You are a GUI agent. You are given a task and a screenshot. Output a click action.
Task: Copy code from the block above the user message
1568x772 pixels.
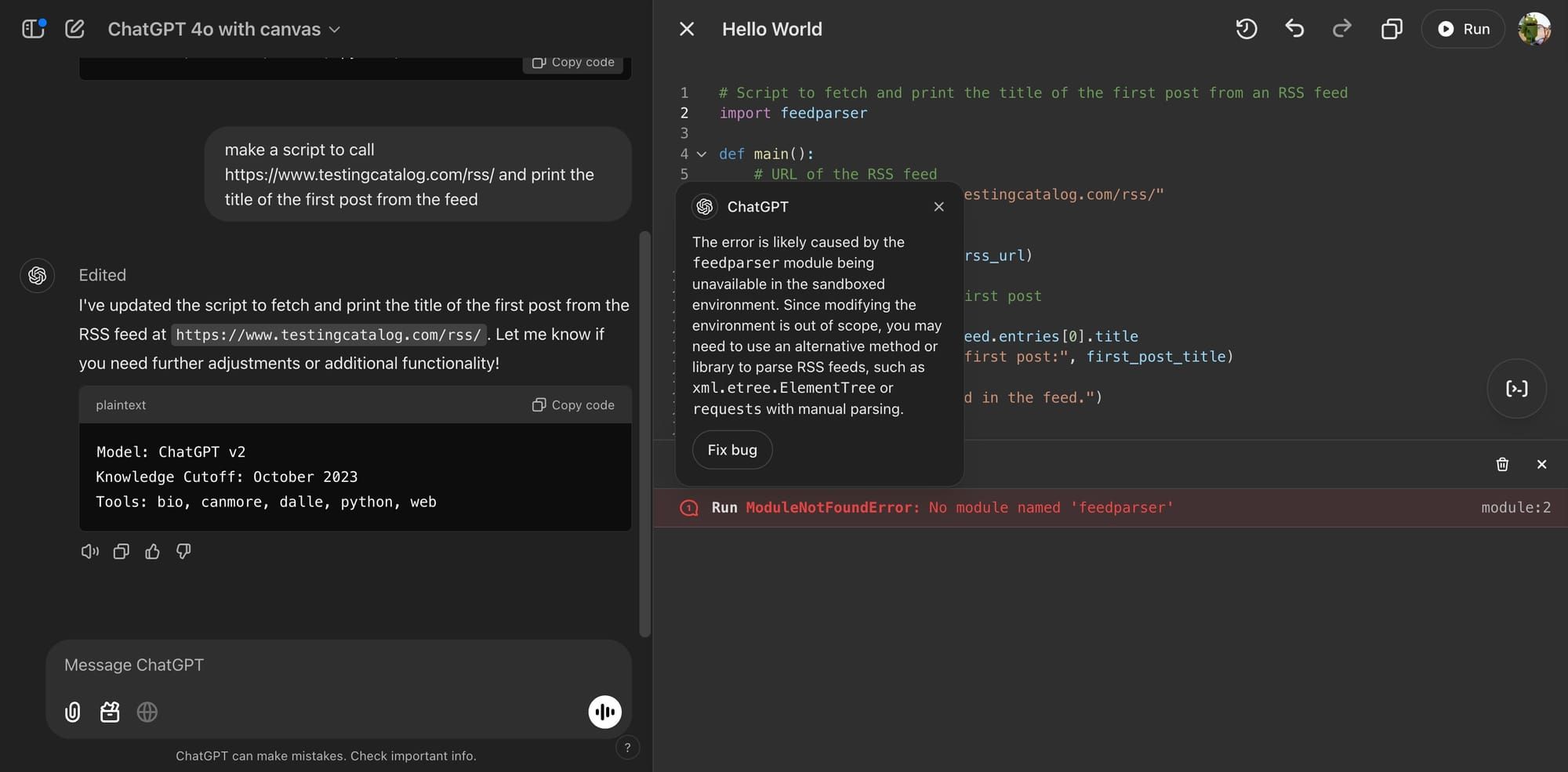point(573,63)
